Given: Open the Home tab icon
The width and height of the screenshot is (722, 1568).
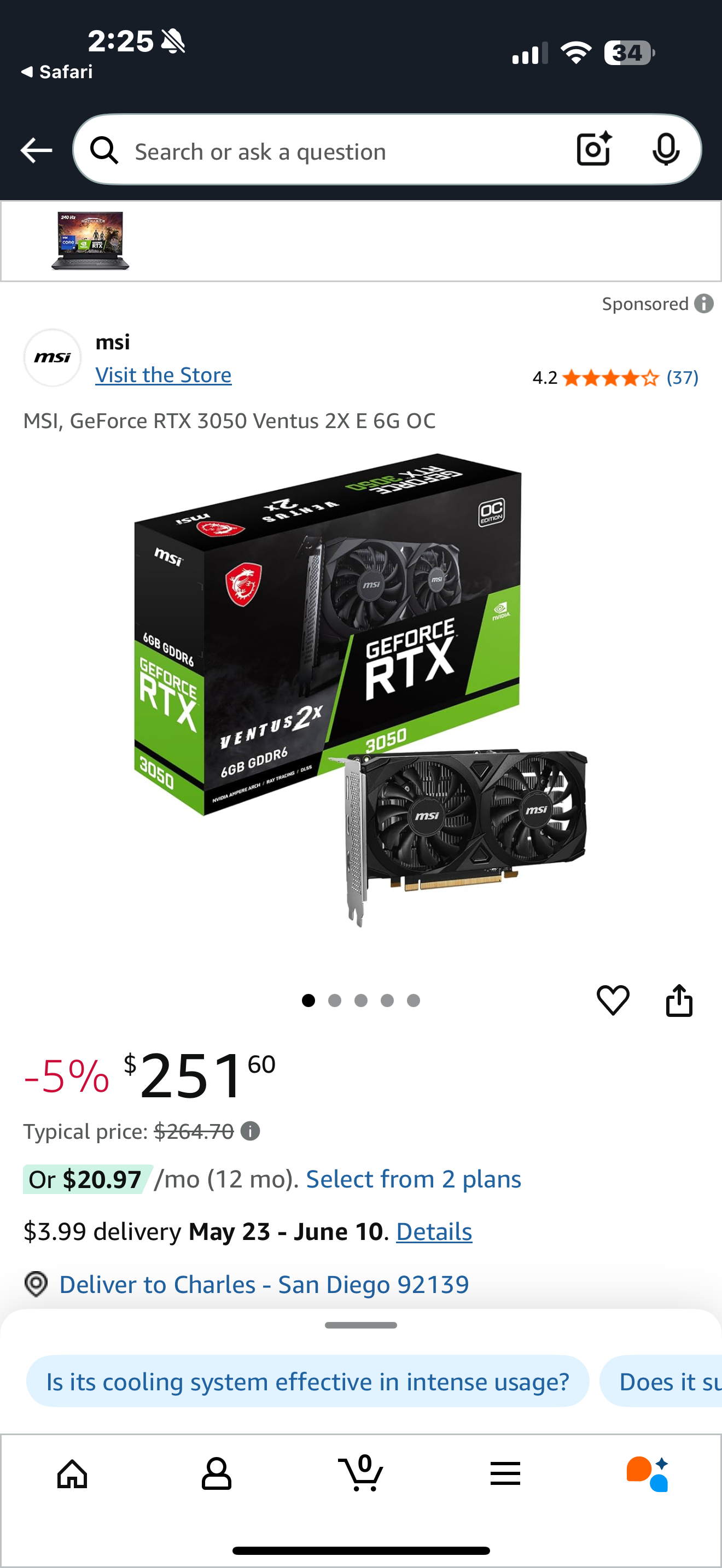Looking at the screenshot, I should coord(72,1473).
